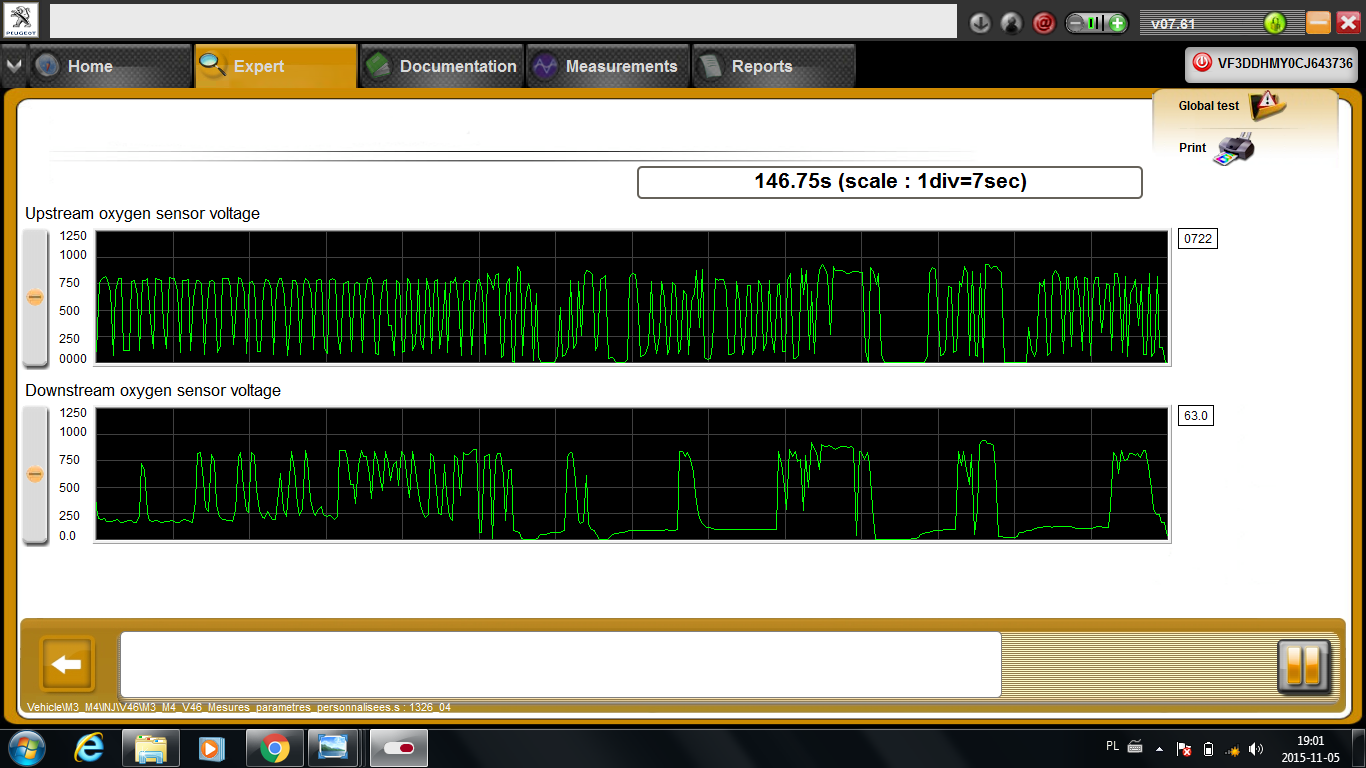Expand the chevron menu left of Home
The image size is (1366, 768).
point(13,66)
